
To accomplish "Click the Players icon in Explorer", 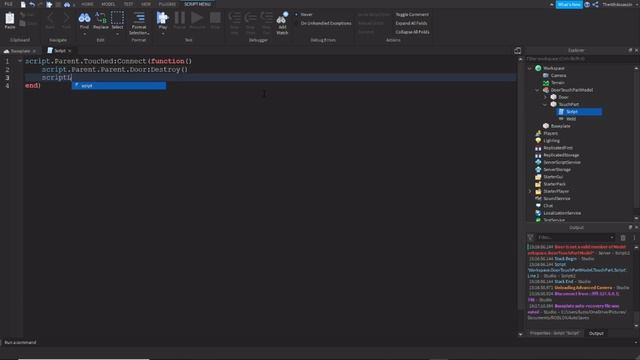I will point(538,133).
